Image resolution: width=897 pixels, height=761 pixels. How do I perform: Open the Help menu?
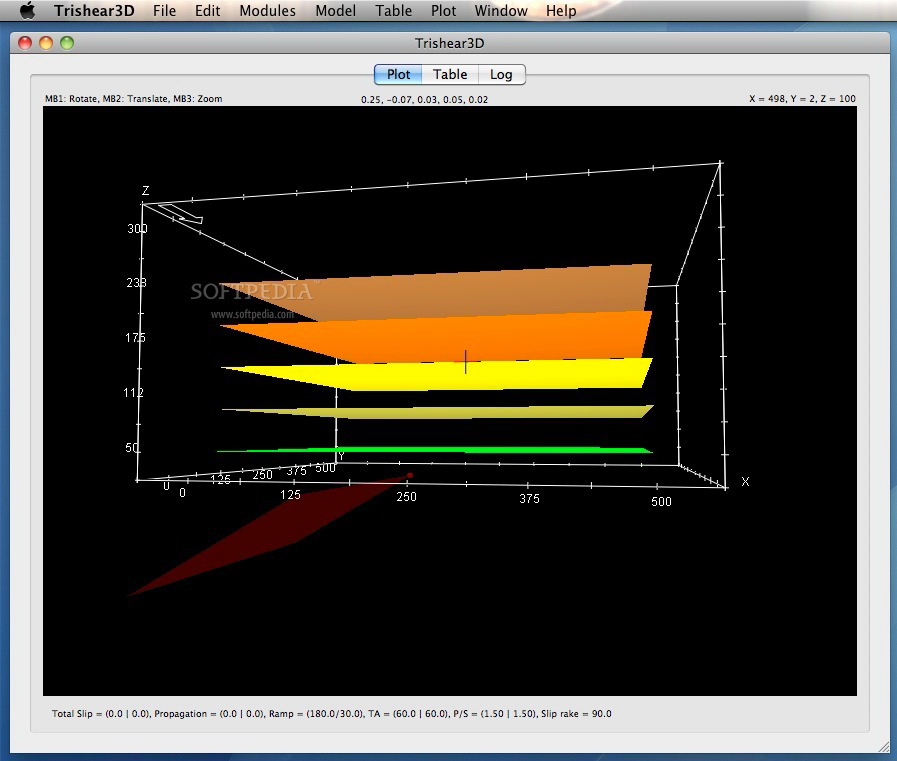[561, 11]
